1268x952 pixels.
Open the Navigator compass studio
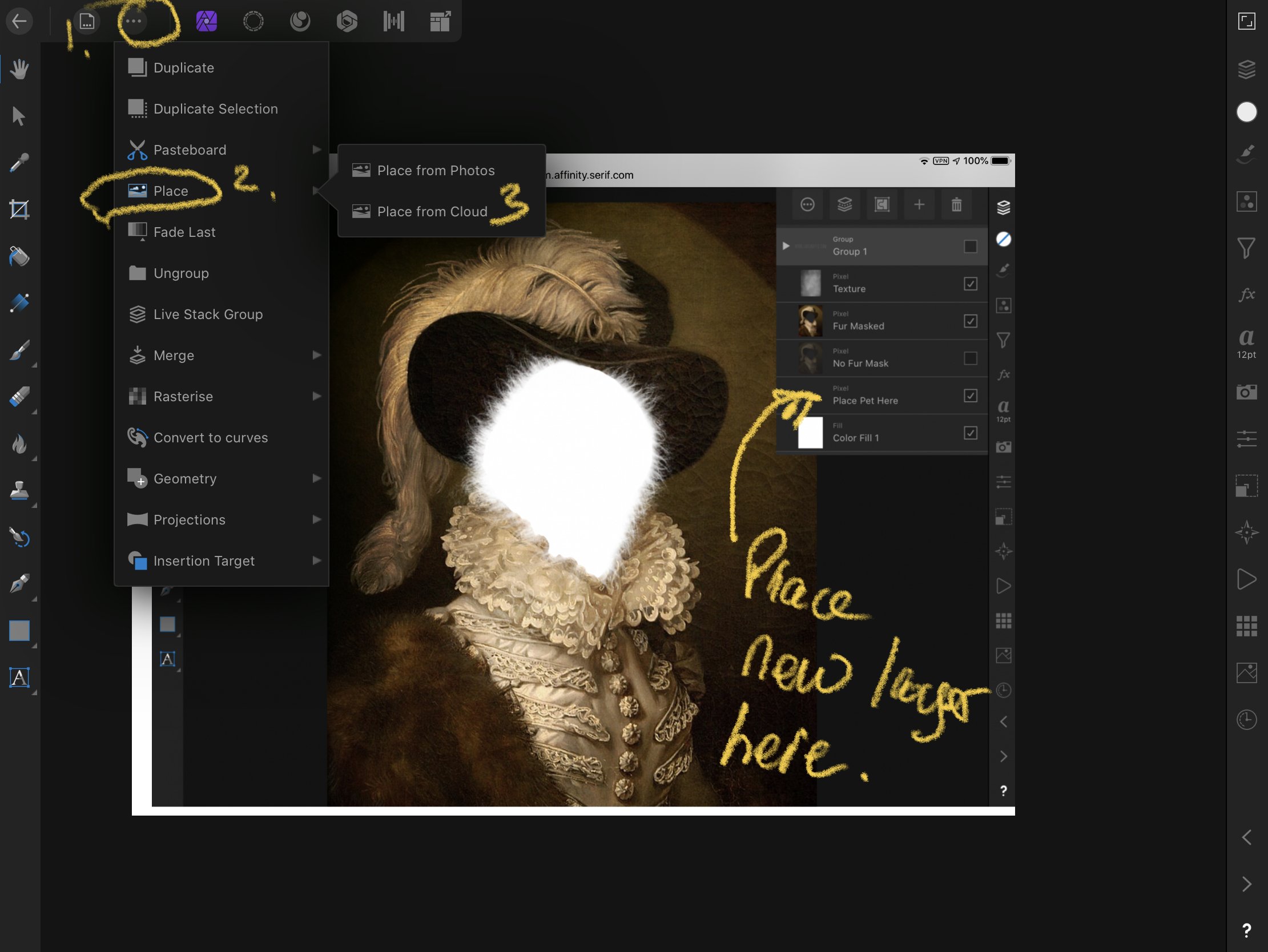click(x=1246, y=533)
